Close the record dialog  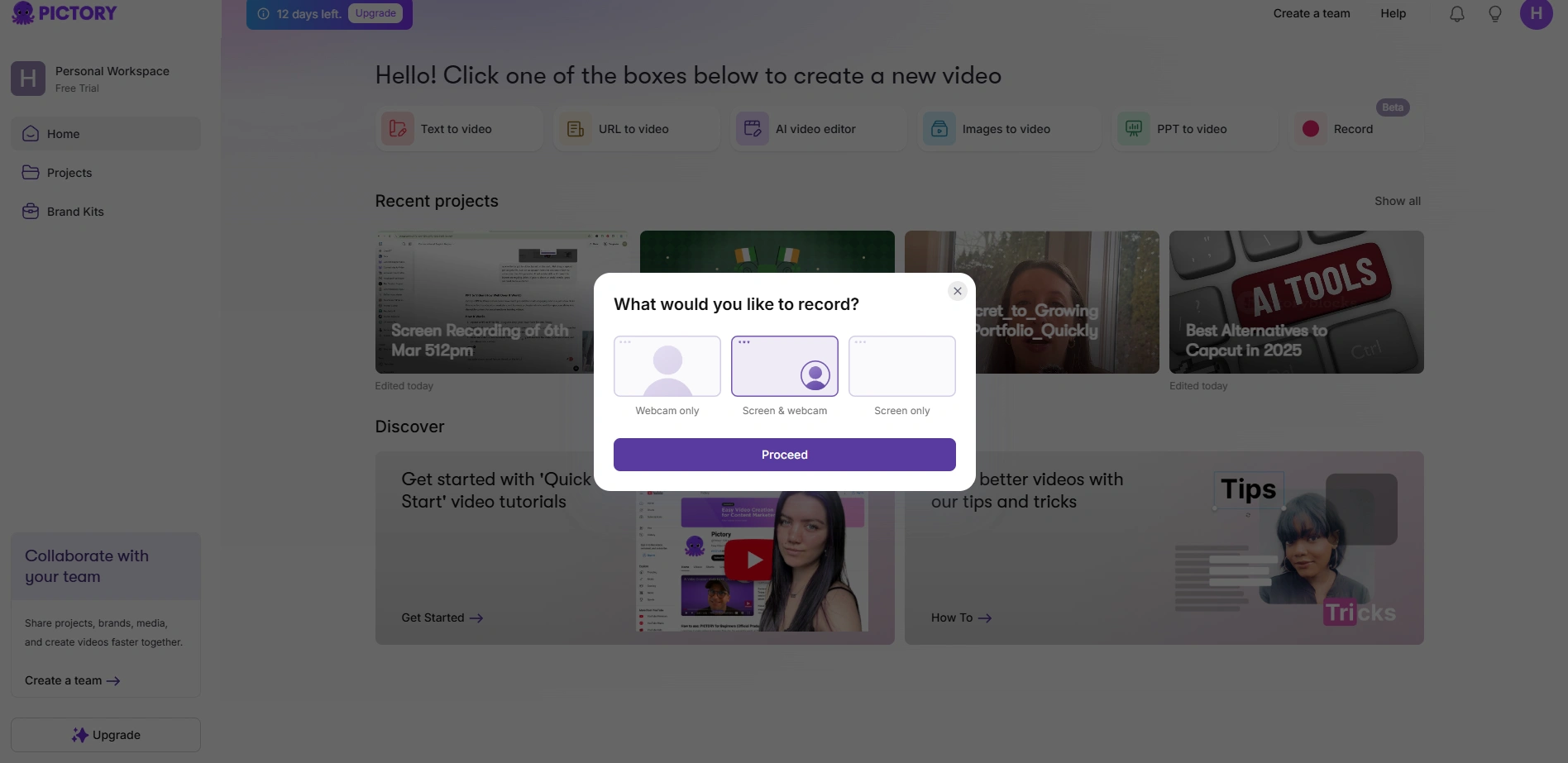(957, 291)
